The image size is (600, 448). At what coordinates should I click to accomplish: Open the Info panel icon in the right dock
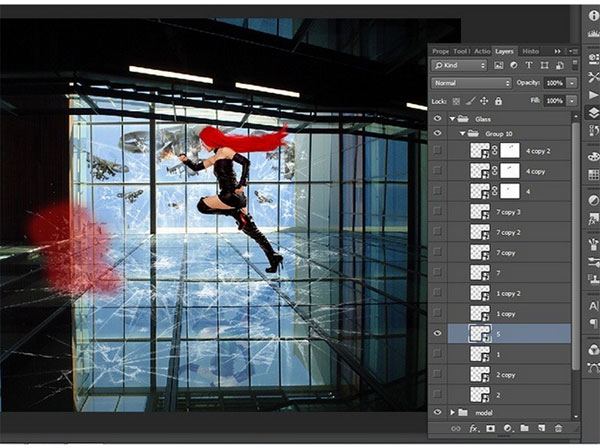593,16
